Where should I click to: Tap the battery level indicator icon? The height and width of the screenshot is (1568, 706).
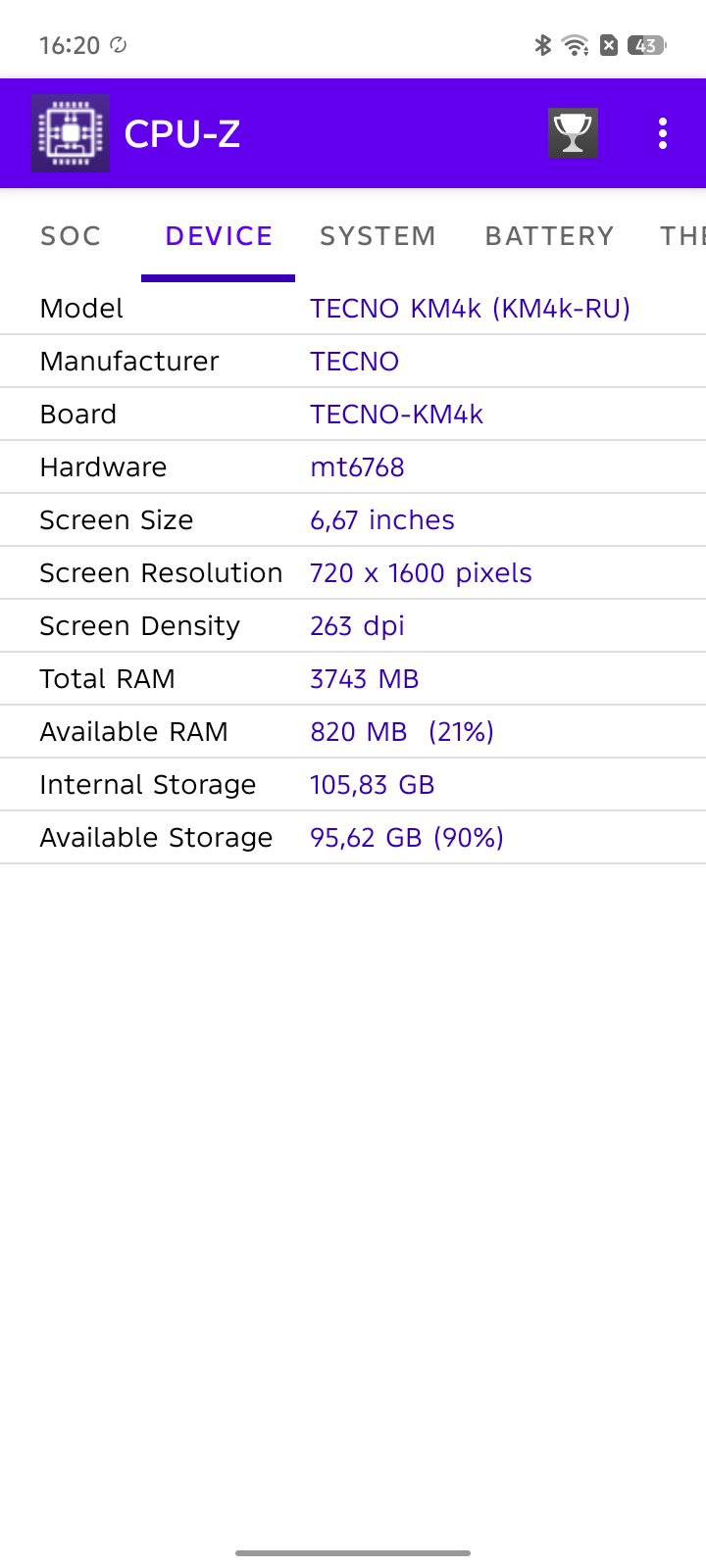647,45
